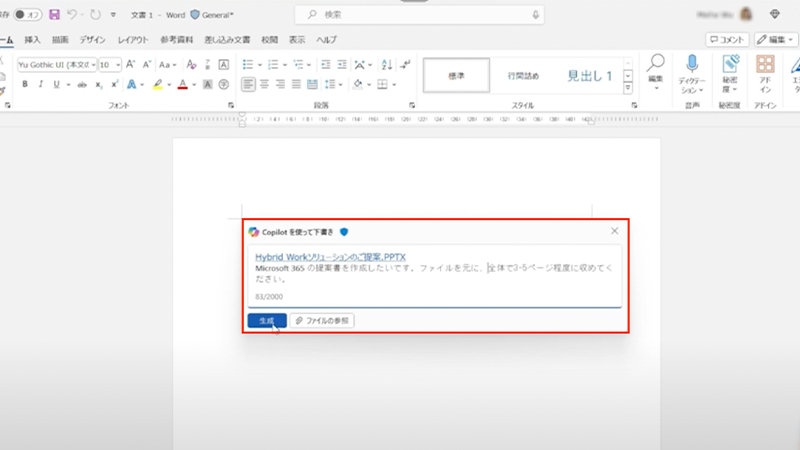Expand the Styles gallery more arrow

(628, 87)
